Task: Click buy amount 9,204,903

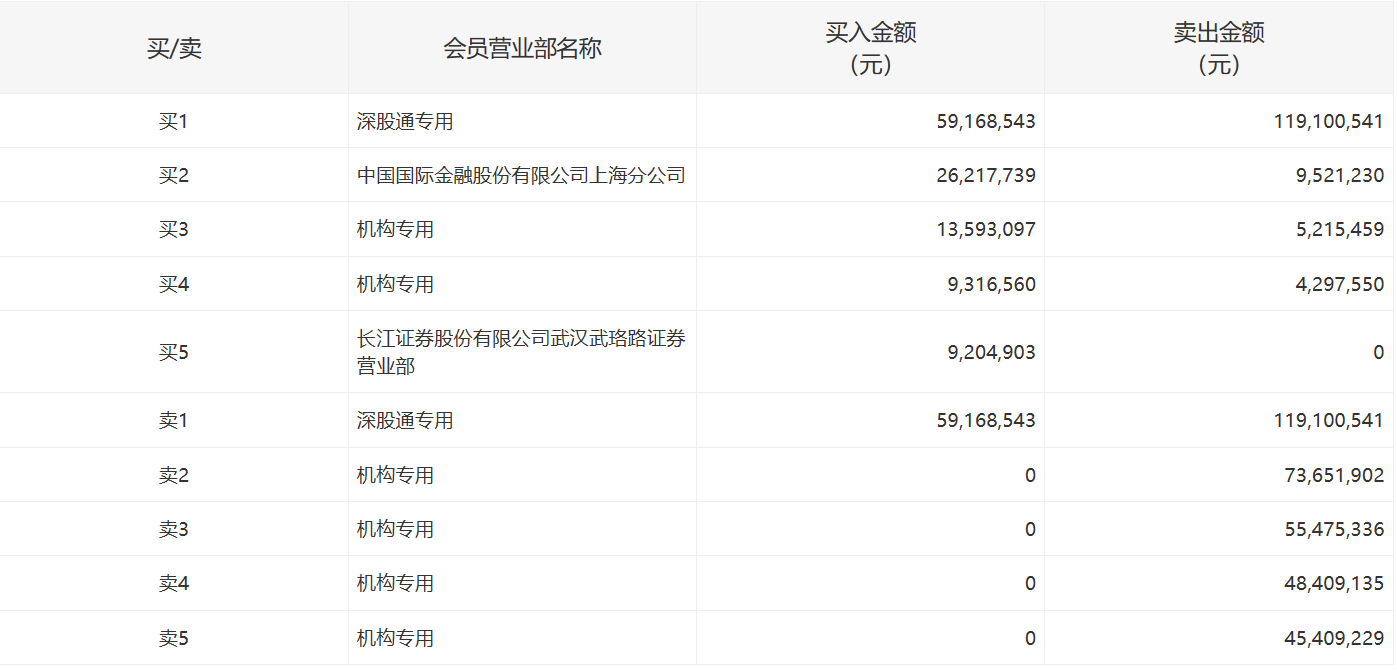Action: 991,352
